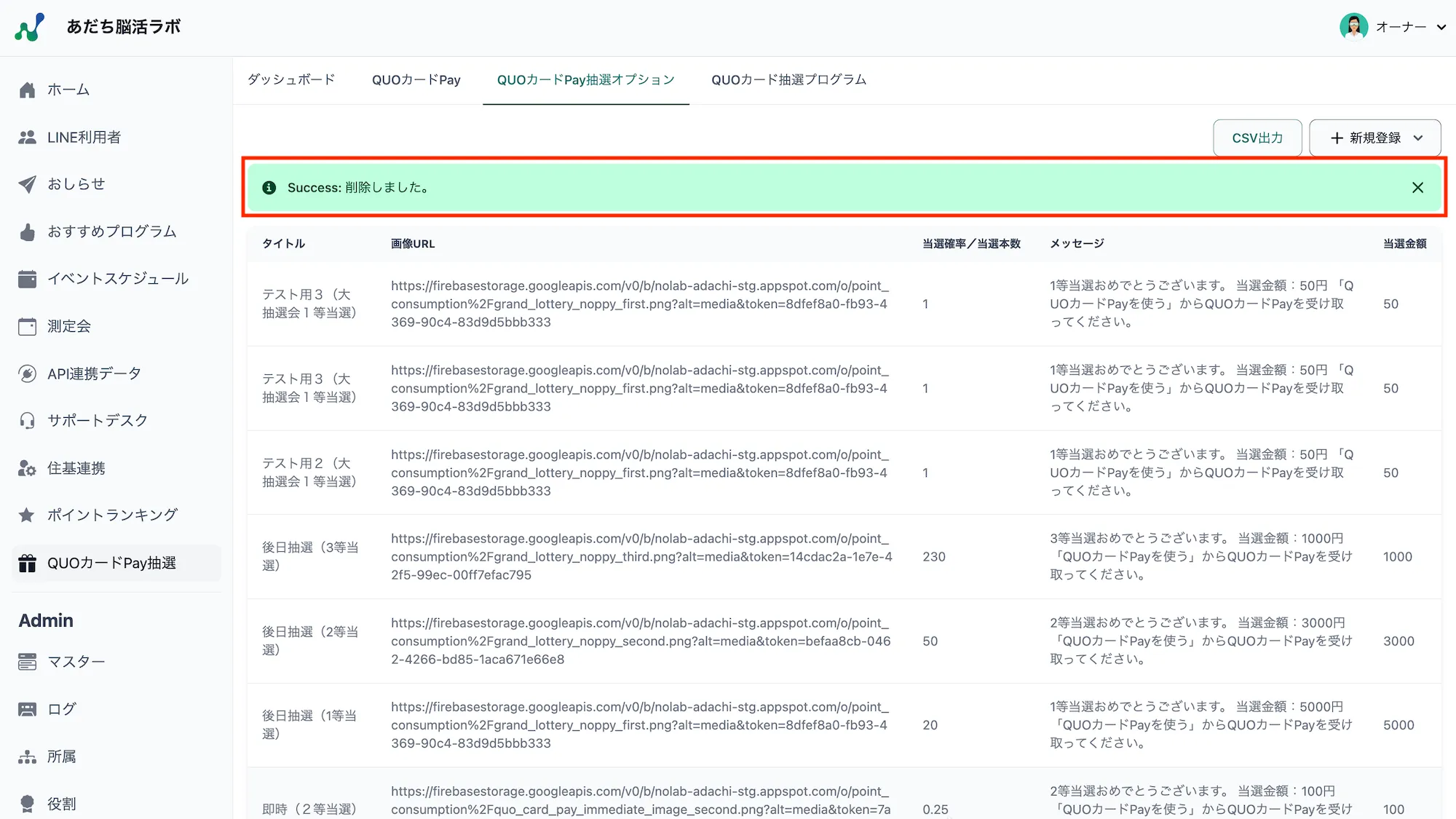This screenshot has width=1456, height=819.
Task: Click the QUOカードPay抽選 gift icon
Action: (x=27, y=563)
